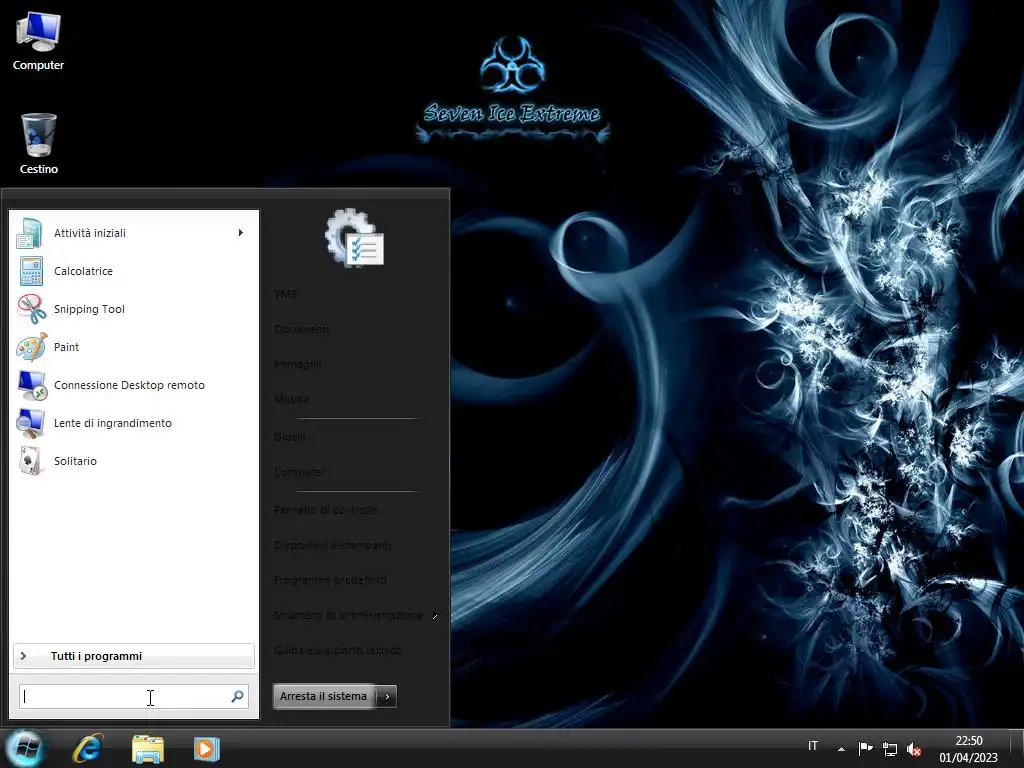The width and height of the screenshot is (1024, 768).
Task: Open Programmi predefiniti
Action: 330,580
